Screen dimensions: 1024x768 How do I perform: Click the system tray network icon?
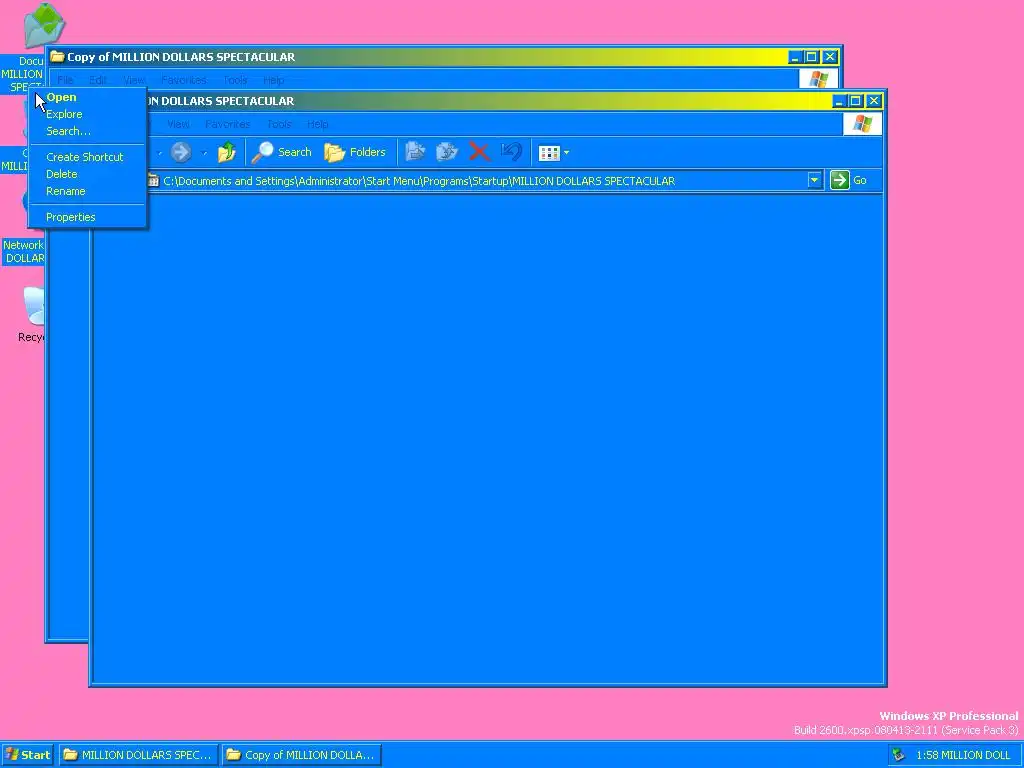click(899, 755)
